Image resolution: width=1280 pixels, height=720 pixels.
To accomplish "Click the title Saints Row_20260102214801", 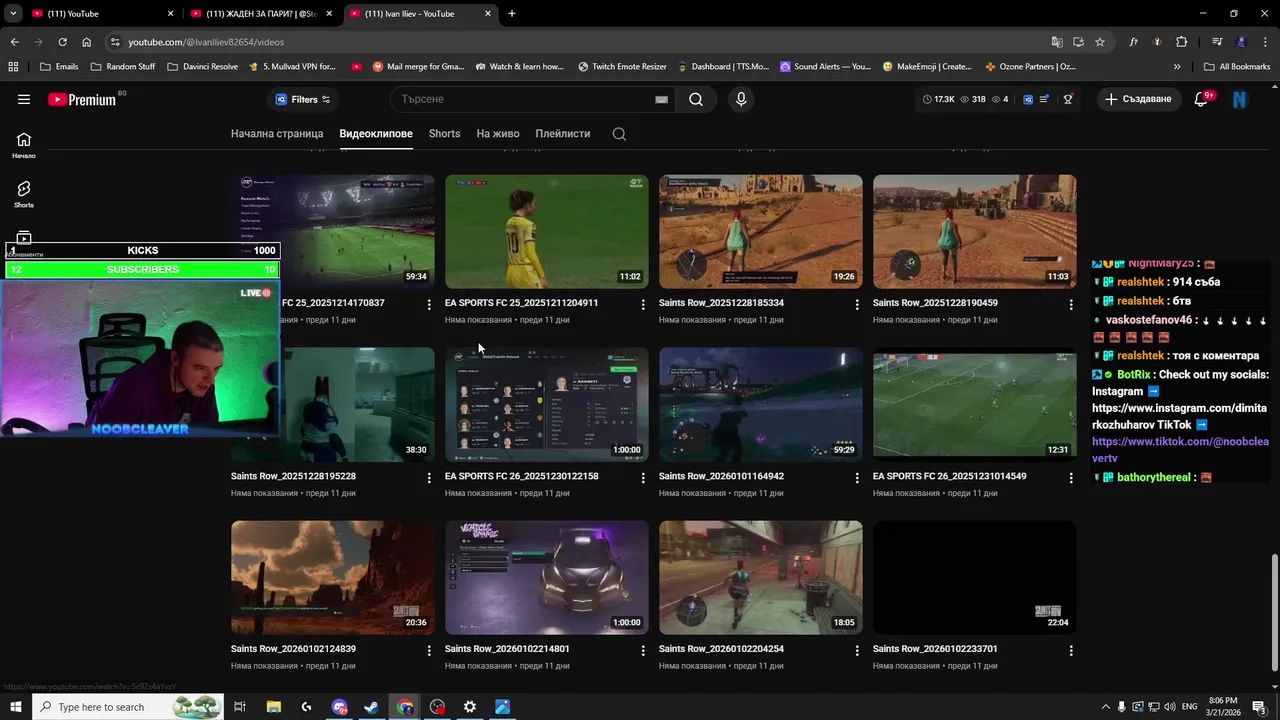I will tap(507, 649).
